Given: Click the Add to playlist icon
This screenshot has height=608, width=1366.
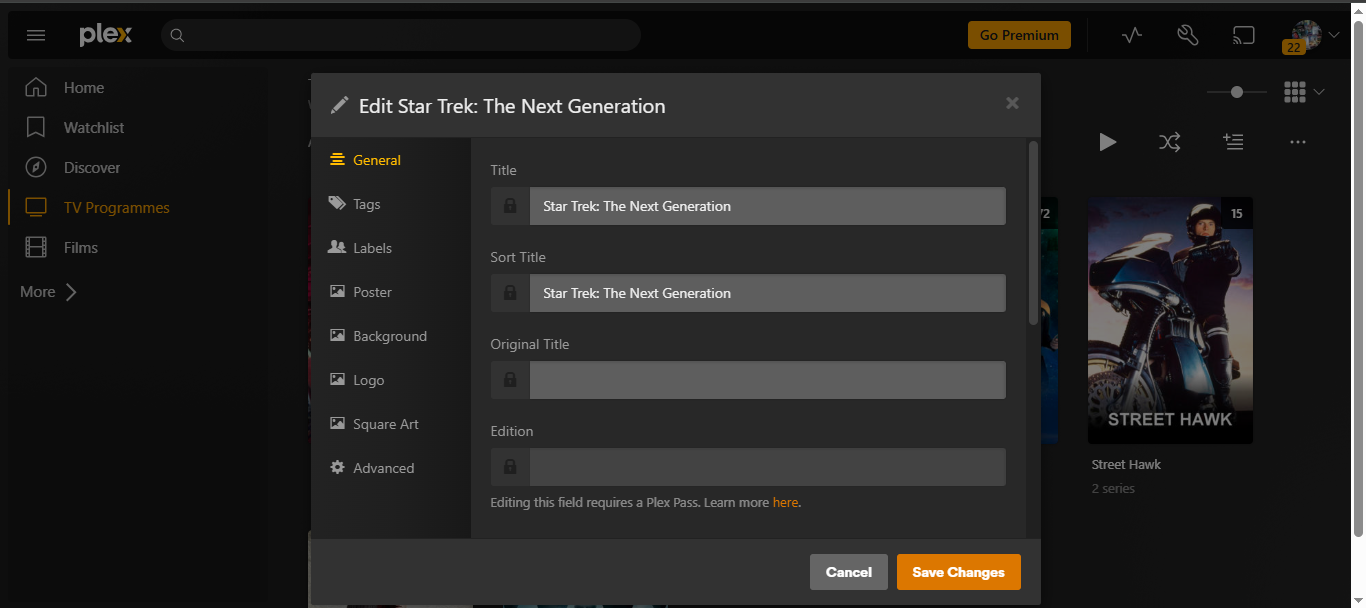Looking at the screenshot, I should pyautogui.click(x=1233, y=142).
